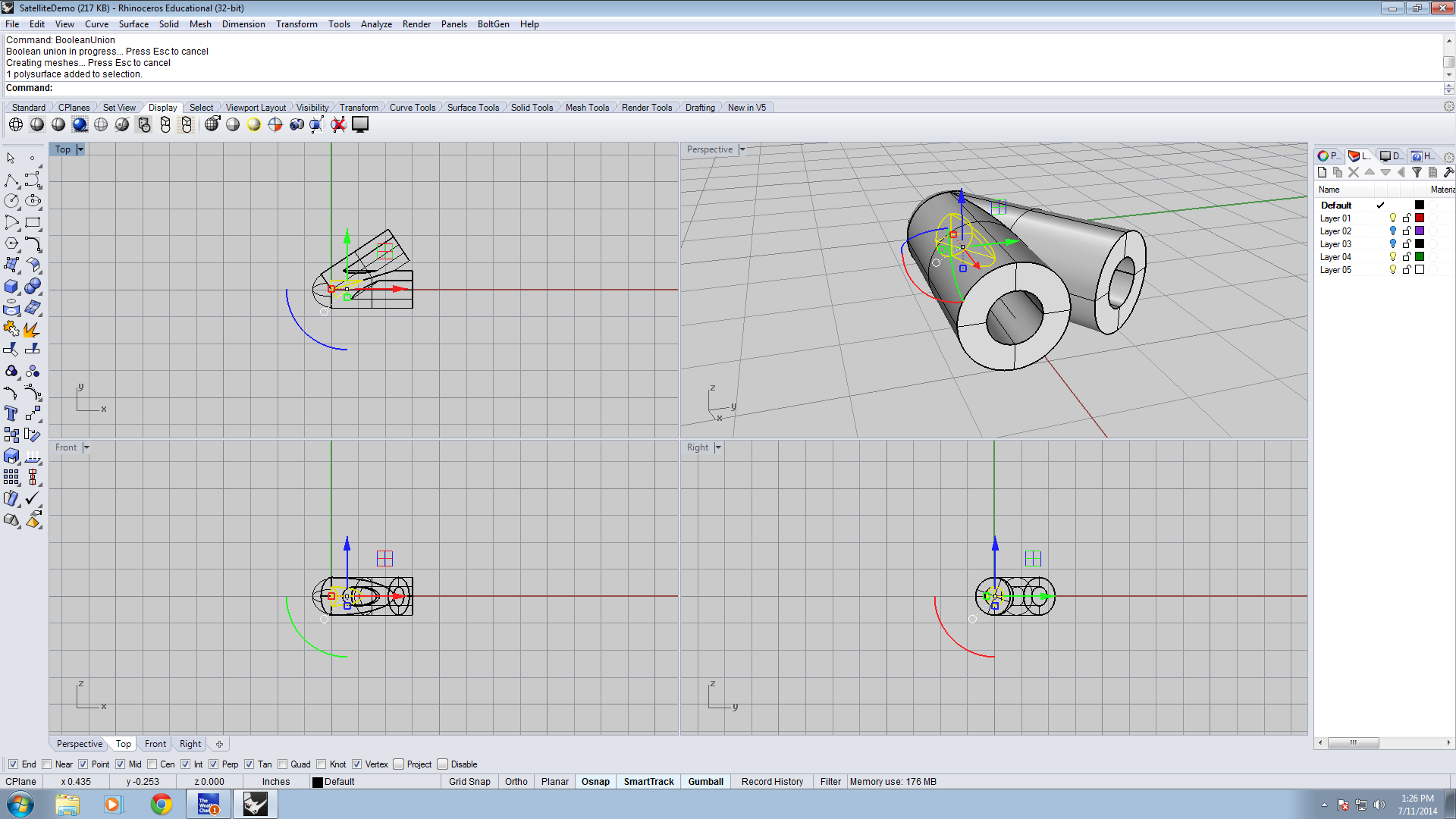
Task: Select the Rectangular Array tool
Action: tap(11, 477)
